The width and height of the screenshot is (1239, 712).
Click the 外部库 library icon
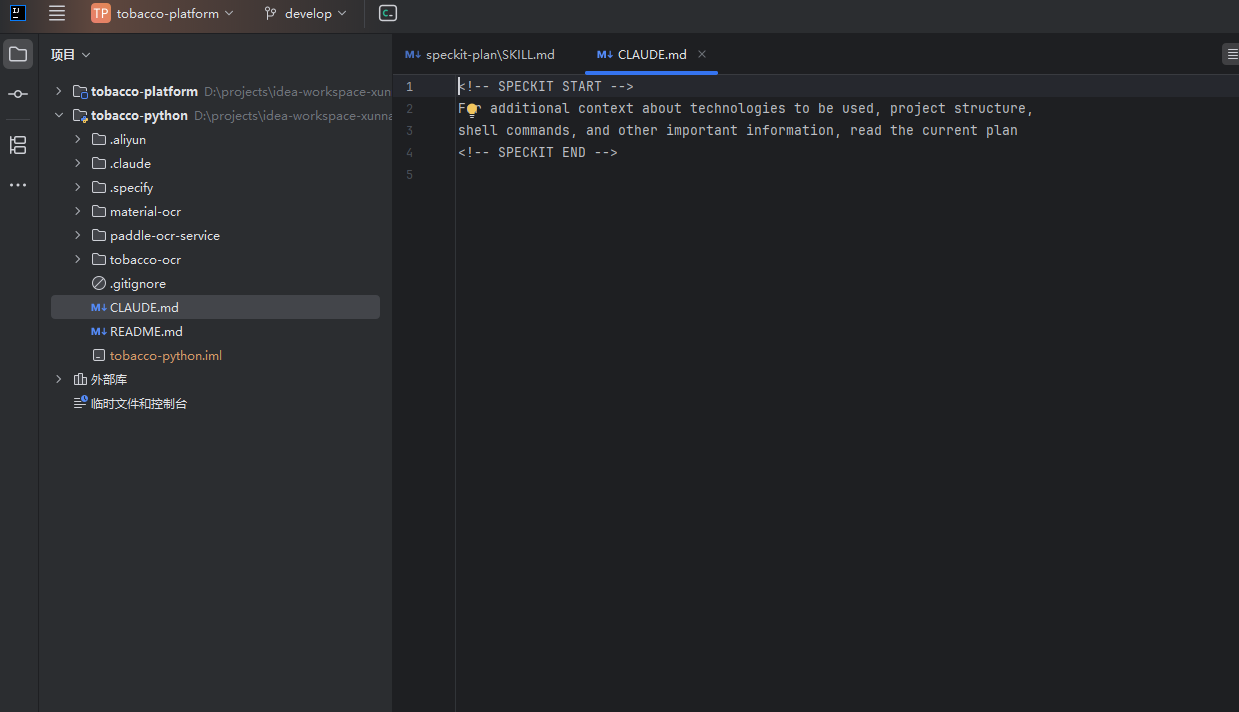click(x=80, y=379)
